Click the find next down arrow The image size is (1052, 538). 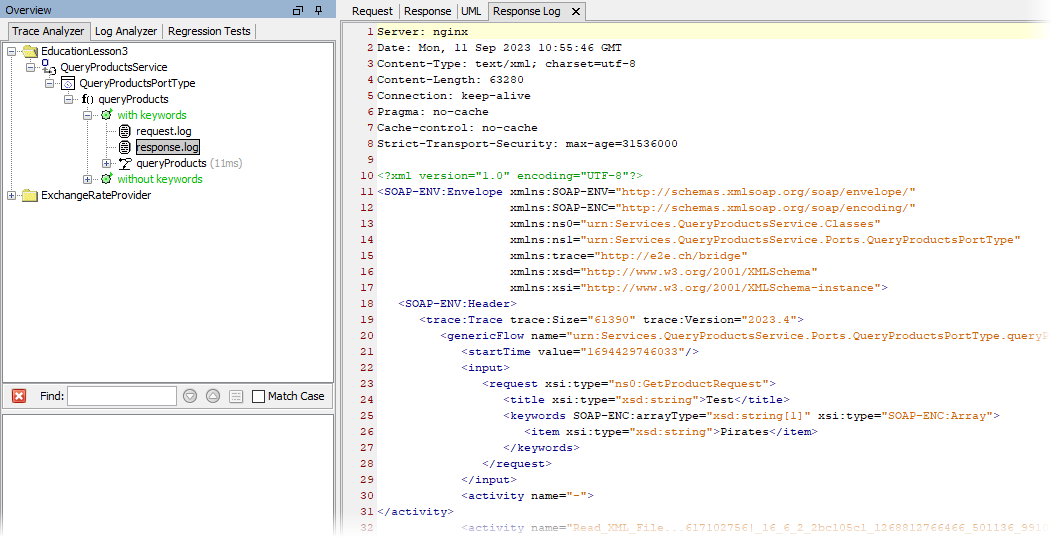[190, 396]
